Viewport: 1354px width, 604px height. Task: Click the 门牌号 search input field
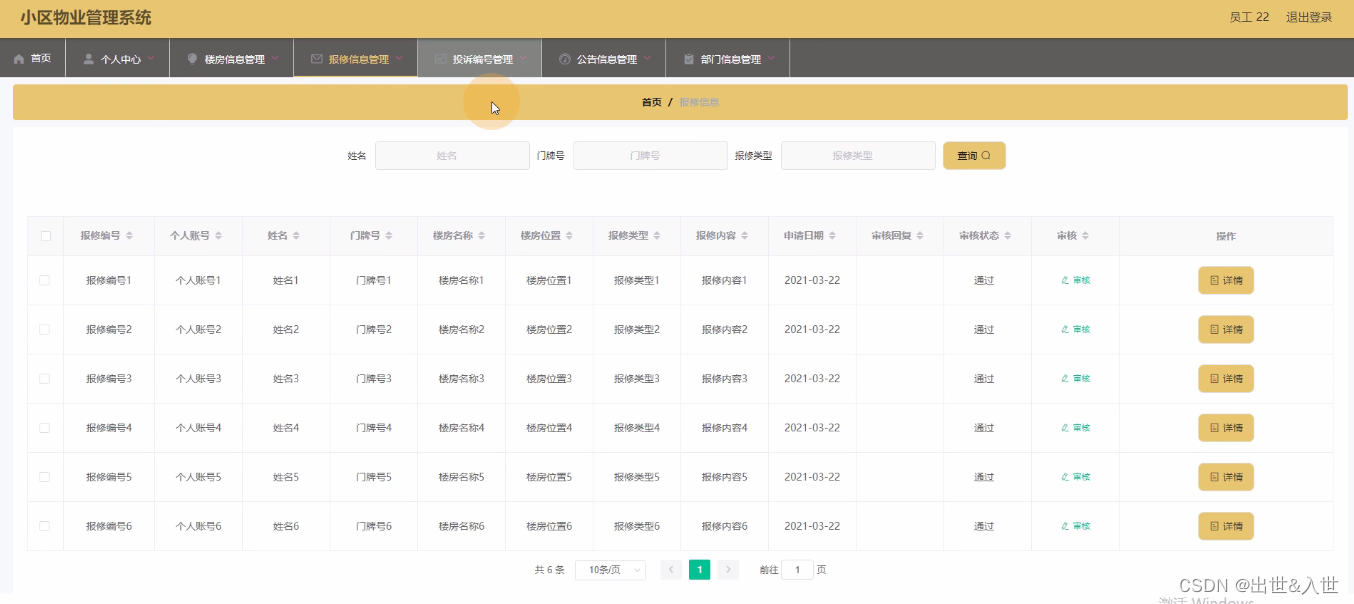[650, 156]
